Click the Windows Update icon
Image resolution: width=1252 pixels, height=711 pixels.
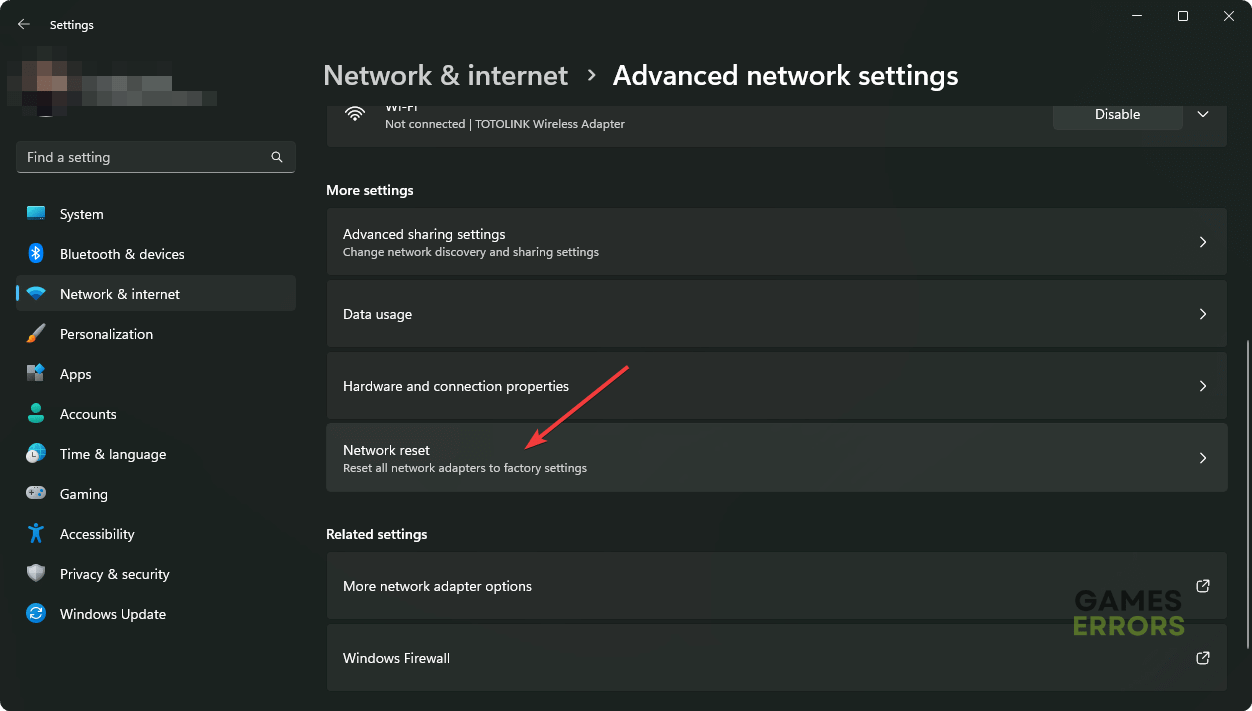click(36, 614)
